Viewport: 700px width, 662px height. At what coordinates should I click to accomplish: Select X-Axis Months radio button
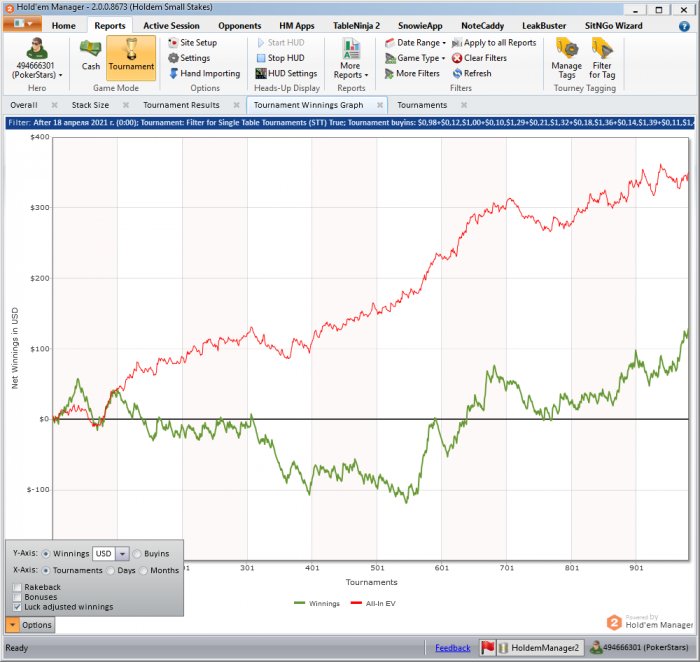pos(143,570)
